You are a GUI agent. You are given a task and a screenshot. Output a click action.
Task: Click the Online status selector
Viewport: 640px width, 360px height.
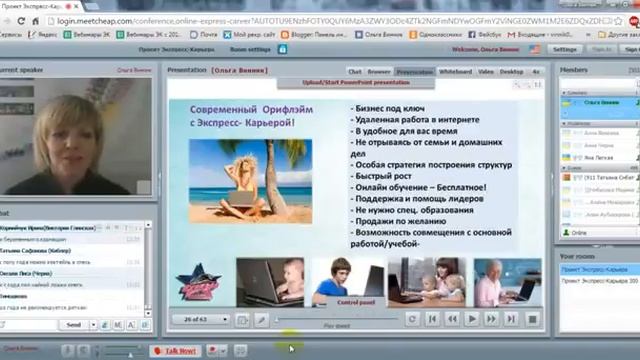pos(599,233)
